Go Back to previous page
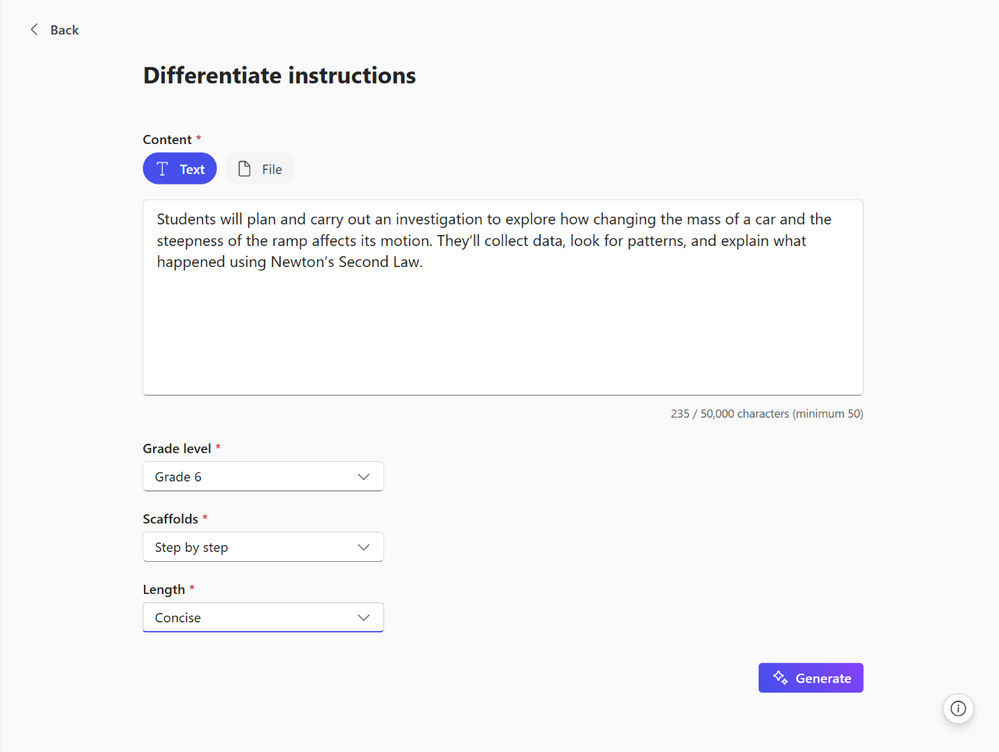 [64, 30]
